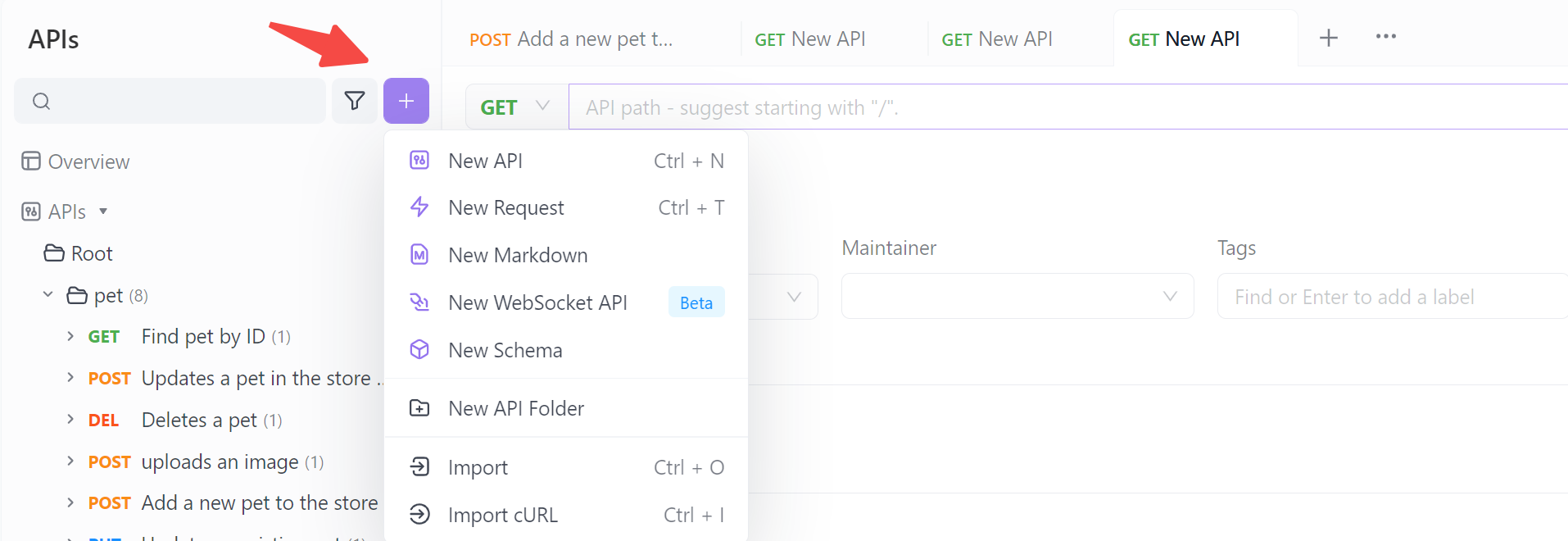Open the Maintainer dropdown
This screenshot has height=541, width=1568.
pyautogui.click(x=1017, y=297)
